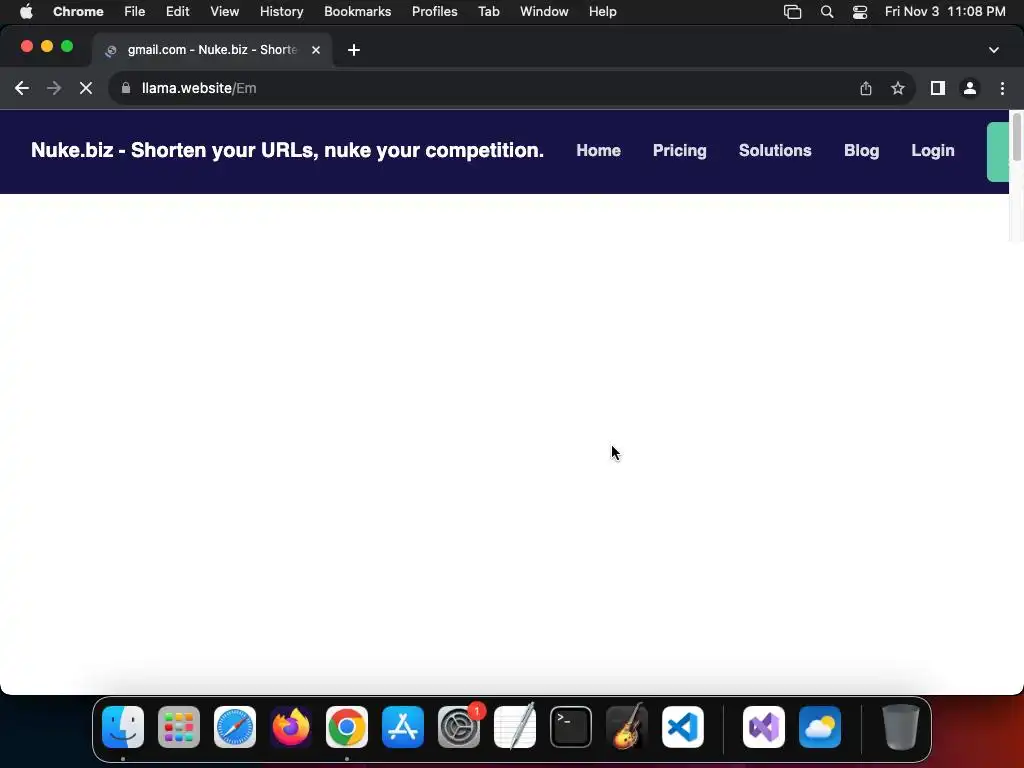Viewport: 1024px width, 768px height.
Task: Open the Pricing nav link
Action: pyautogui.click(x=680, y=150)
